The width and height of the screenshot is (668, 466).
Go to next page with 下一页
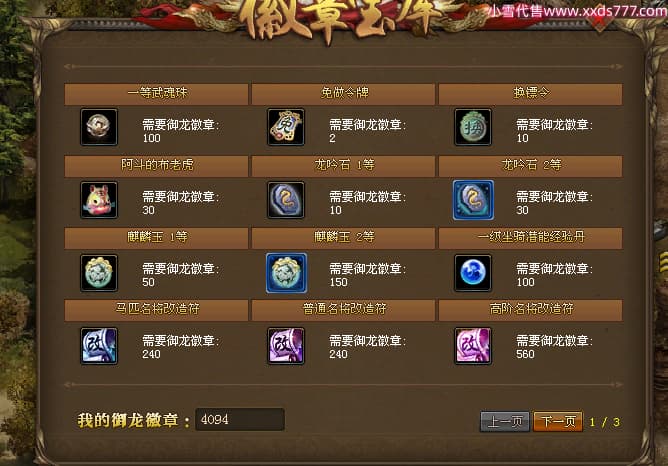pos(558,422)
